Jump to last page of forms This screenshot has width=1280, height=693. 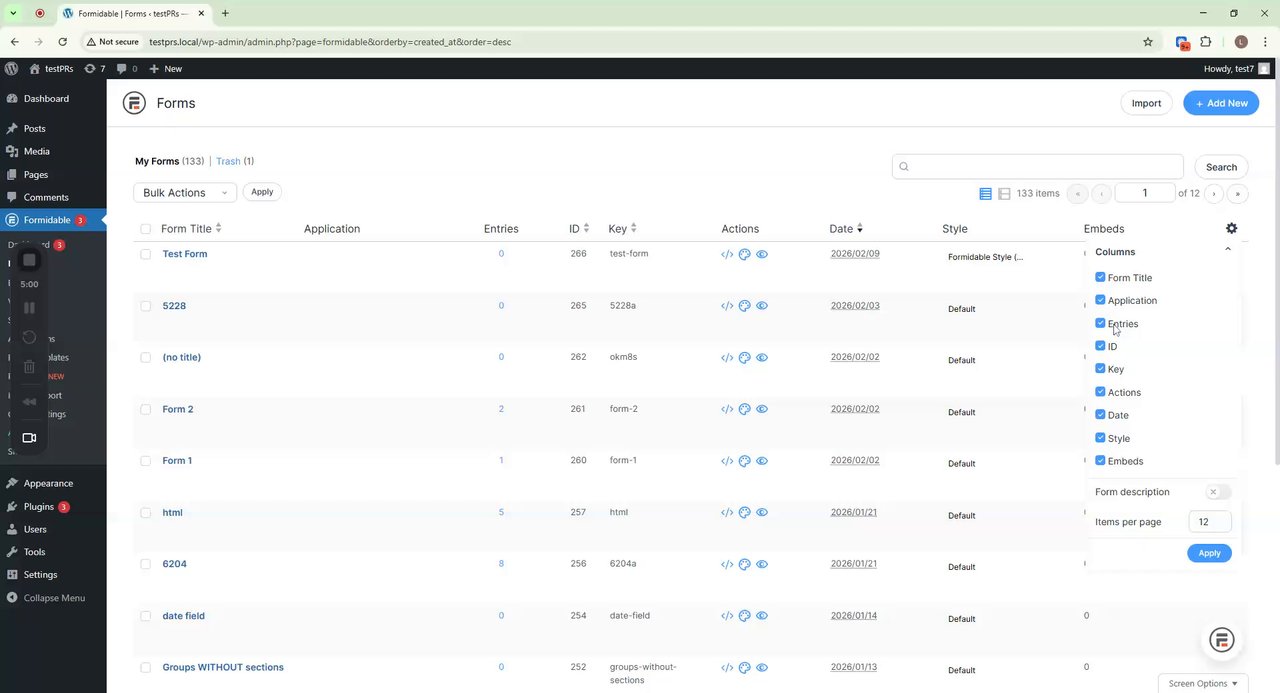click(x=1238, y=194)
